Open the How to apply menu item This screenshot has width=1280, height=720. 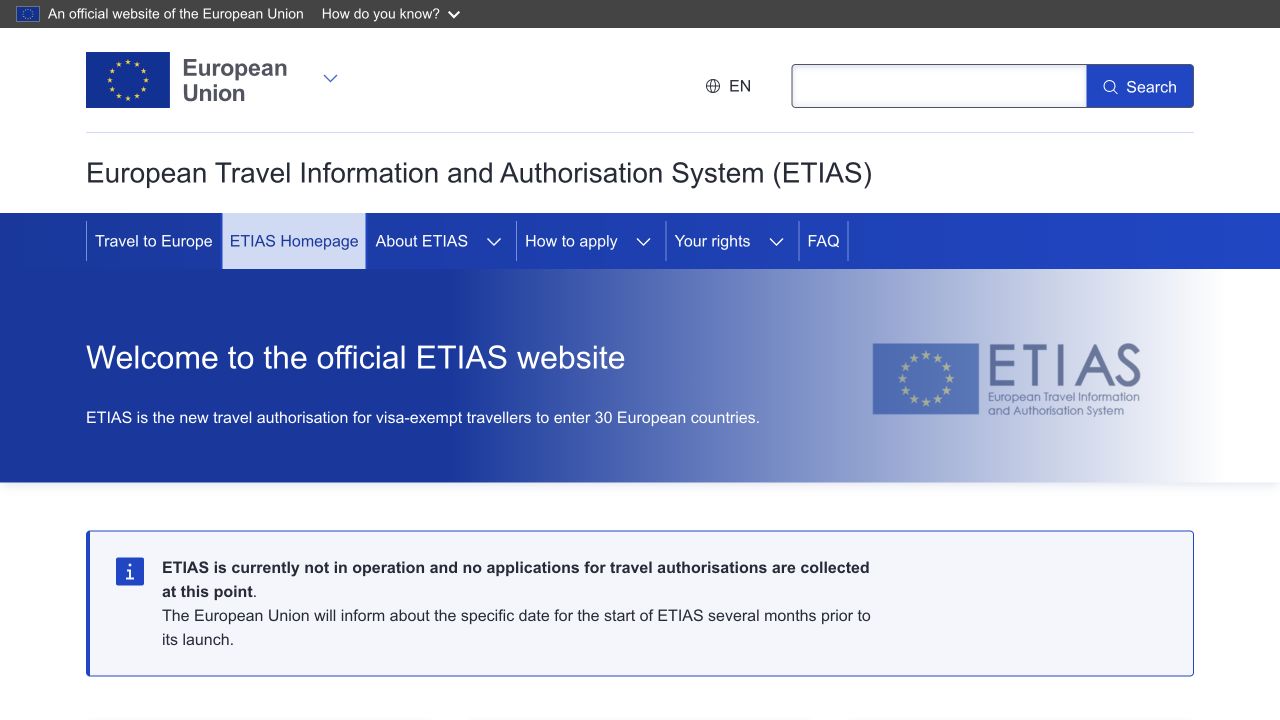click(x=571, y=241)
